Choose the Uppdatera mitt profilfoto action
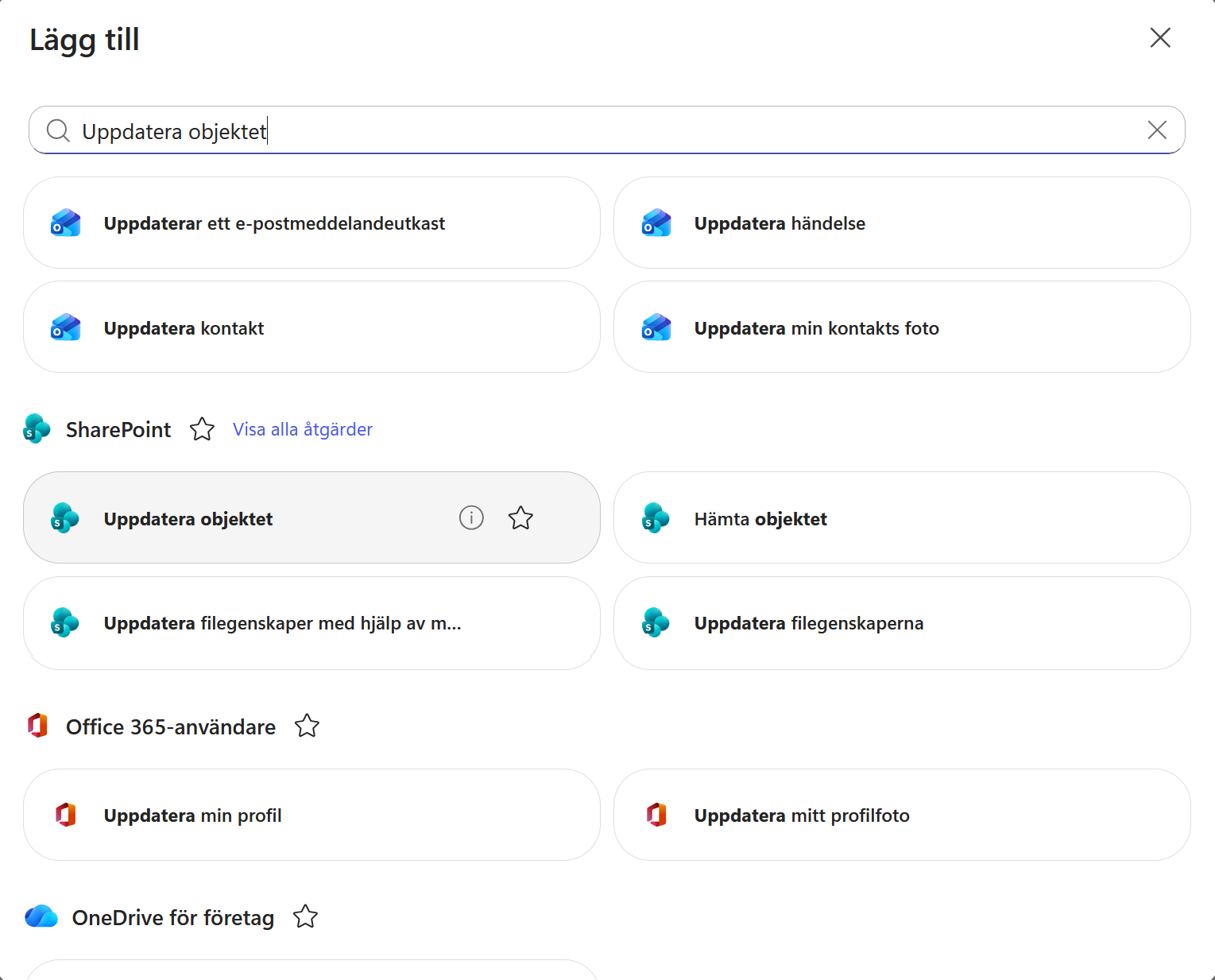The width and height of the screenshot is (1215, 980). click(902, 815)
